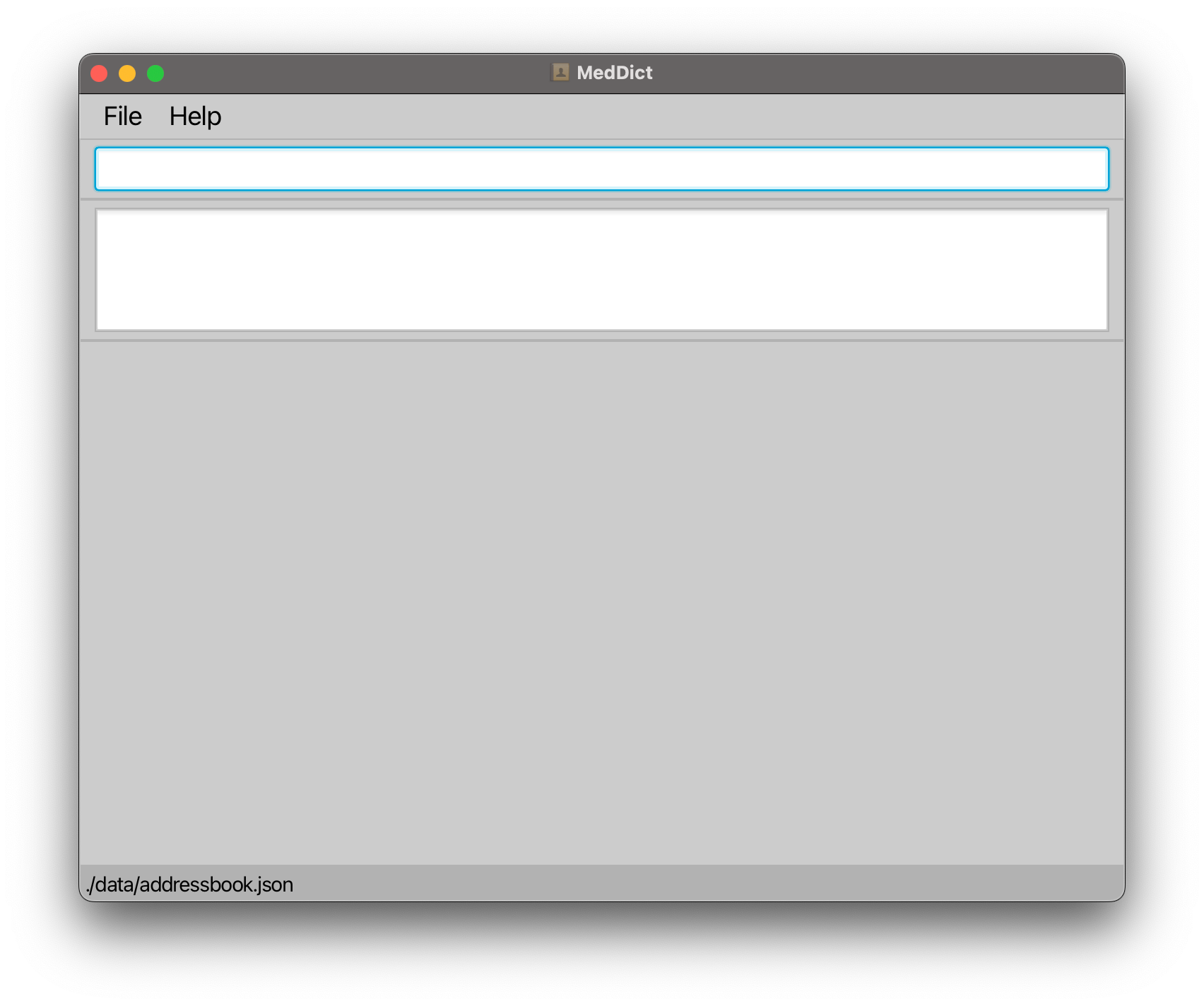Image resolution: width=1204 pixels, height=1006 pixels.
Task: Open the File menu
Action: click(122, 117)
